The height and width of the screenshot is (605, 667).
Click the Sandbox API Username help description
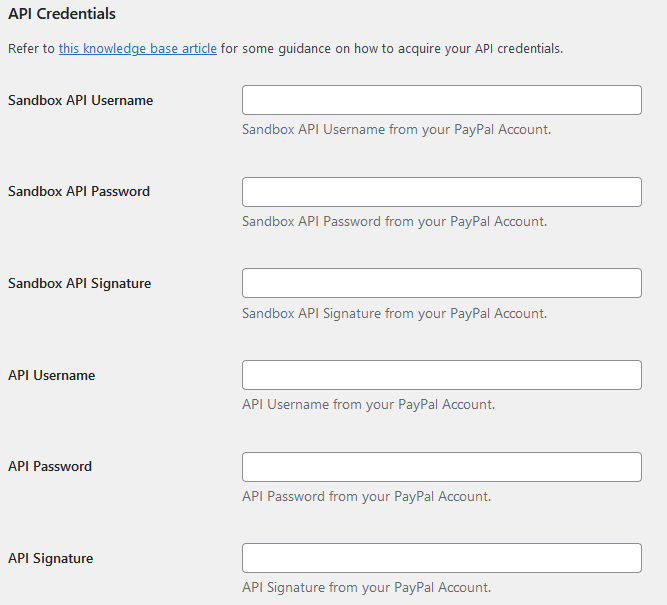coord(396,129)
